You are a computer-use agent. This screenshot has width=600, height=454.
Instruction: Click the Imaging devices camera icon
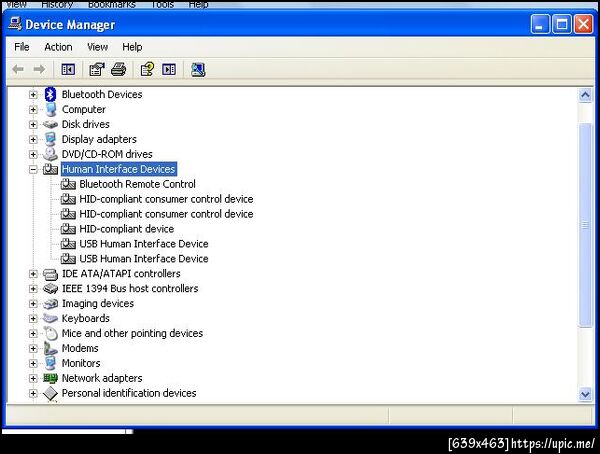[x=50, y=304]
